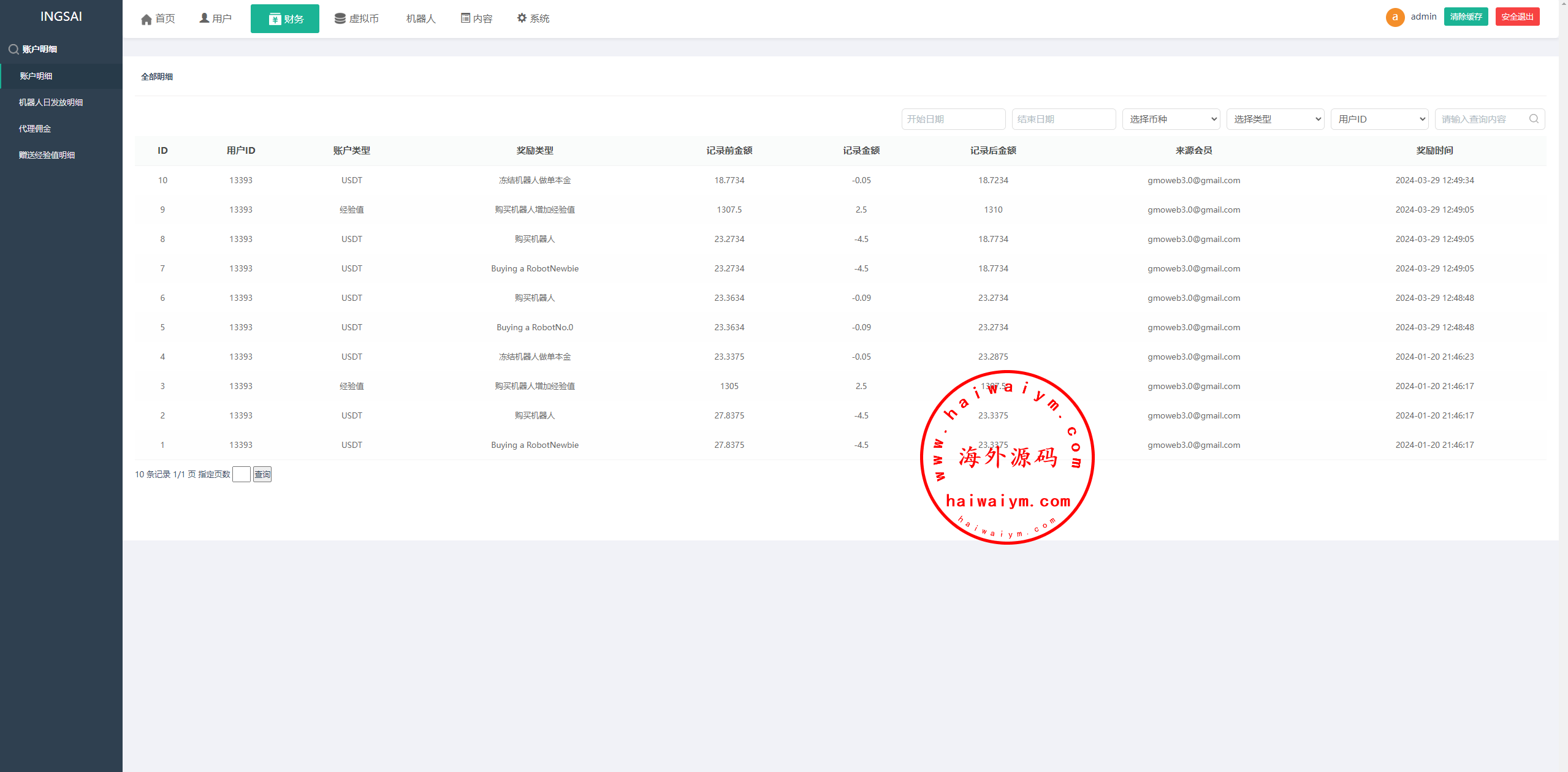This screenshot has width=1568, height=772.
Task: Click the orange admin avatar icon
Action: click(1395, 17)
